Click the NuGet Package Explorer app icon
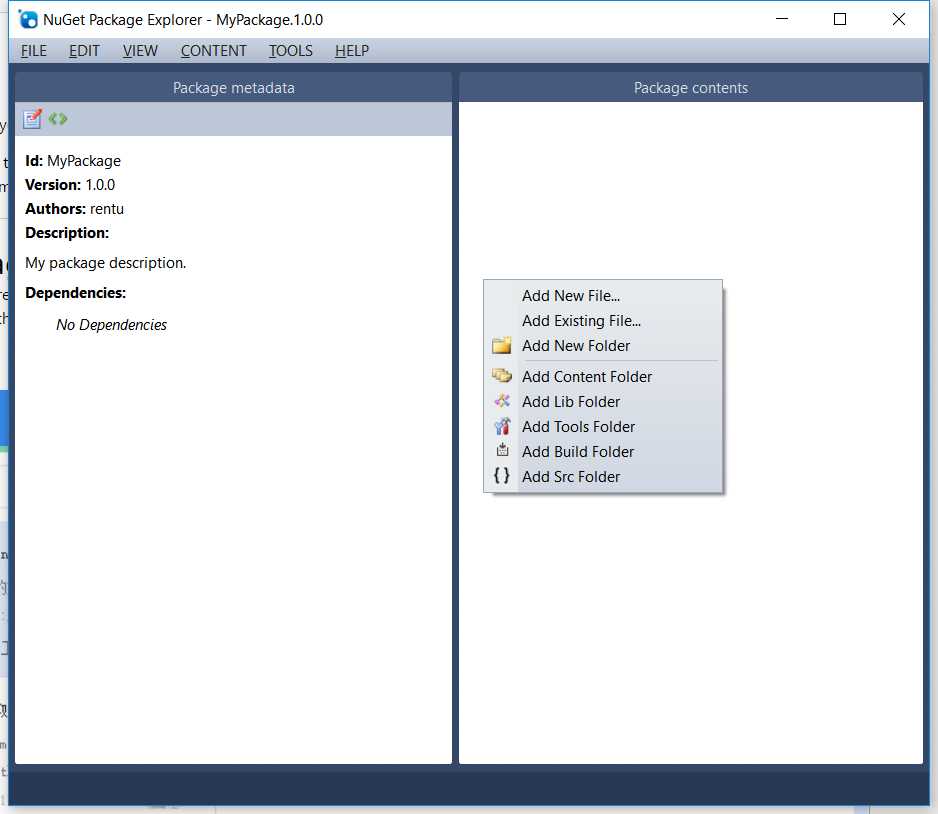 click(28, 19)
